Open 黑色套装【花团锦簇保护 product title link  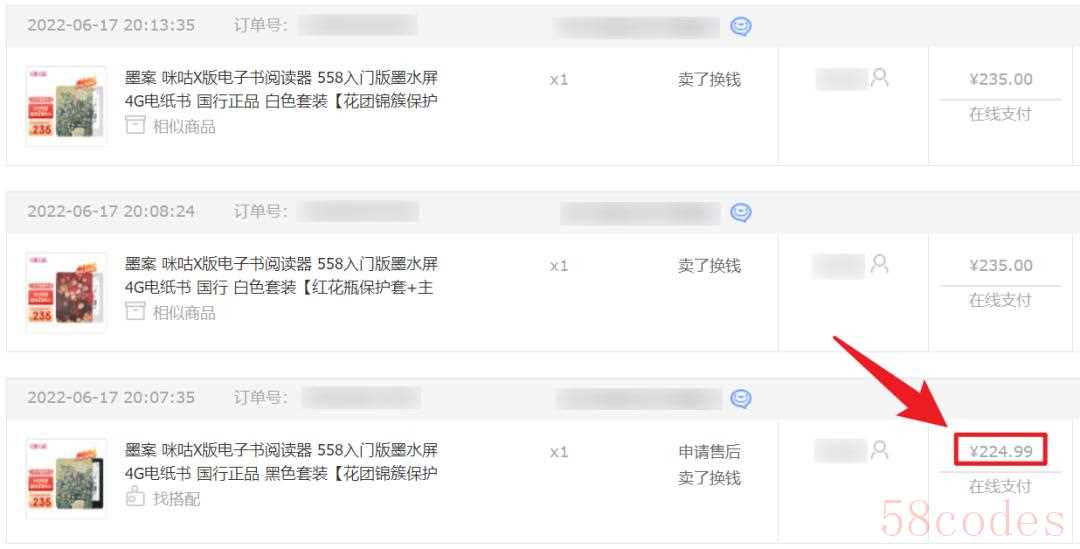point(281,462)
